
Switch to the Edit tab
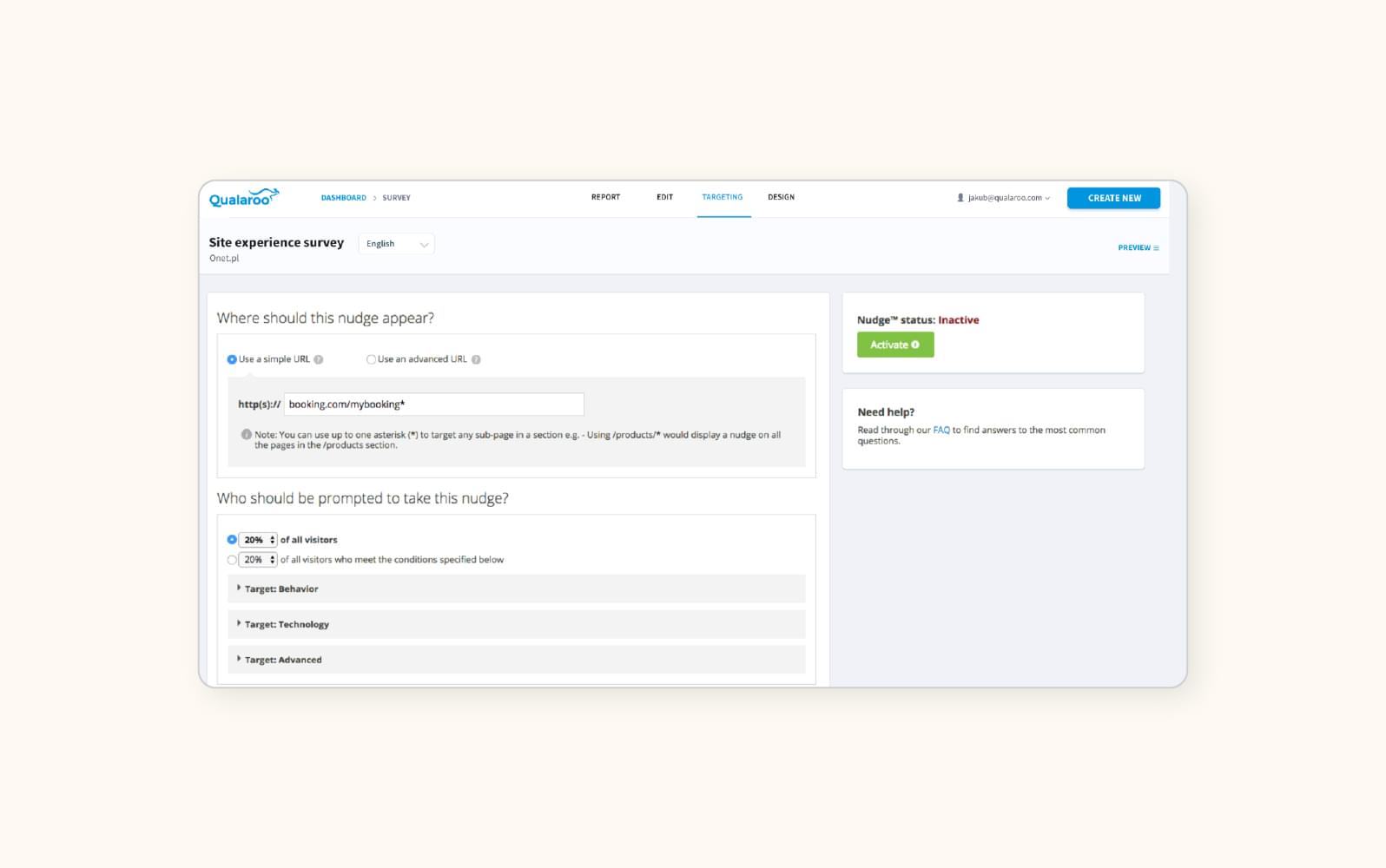coord(664,197)
